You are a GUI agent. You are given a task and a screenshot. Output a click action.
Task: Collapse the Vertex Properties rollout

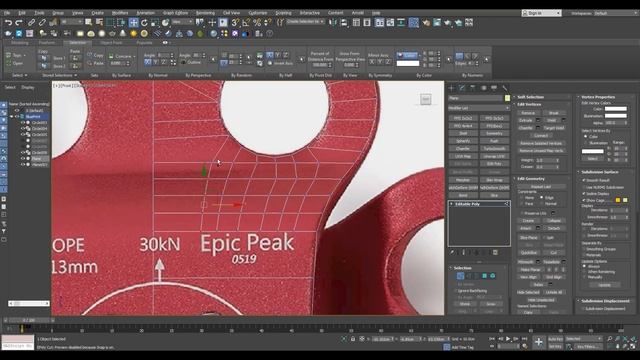coord(598,97)
